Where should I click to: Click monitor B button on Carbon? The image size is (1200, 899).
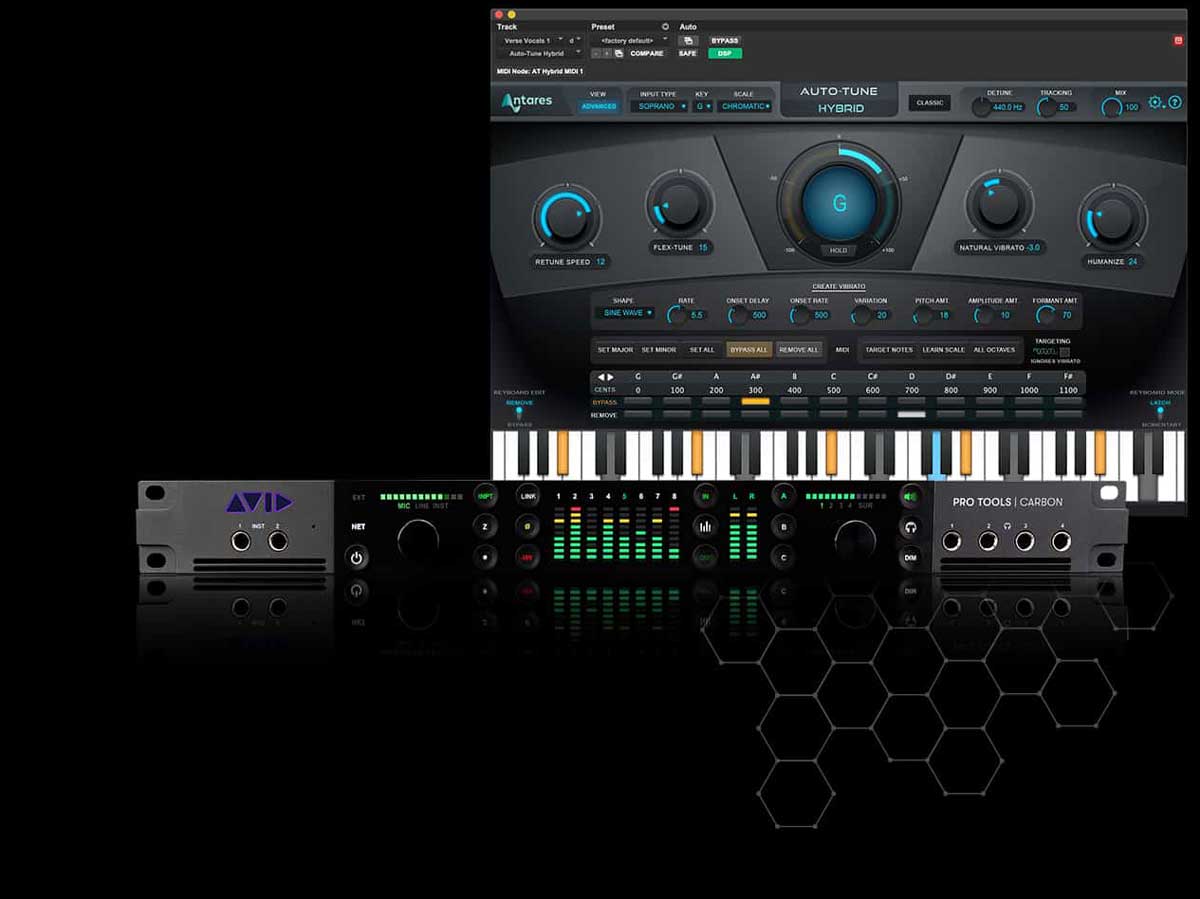click(x=783, y=526)
